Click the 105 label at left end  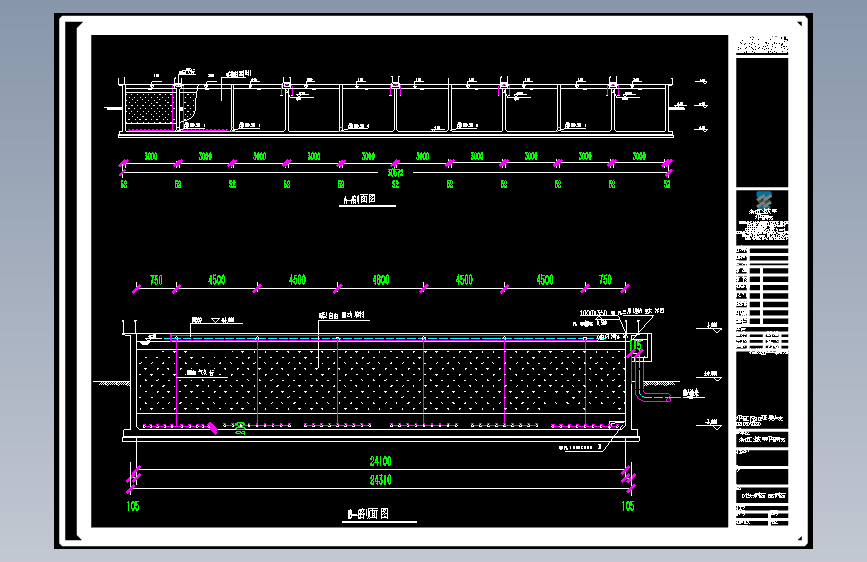click(133, 506)
